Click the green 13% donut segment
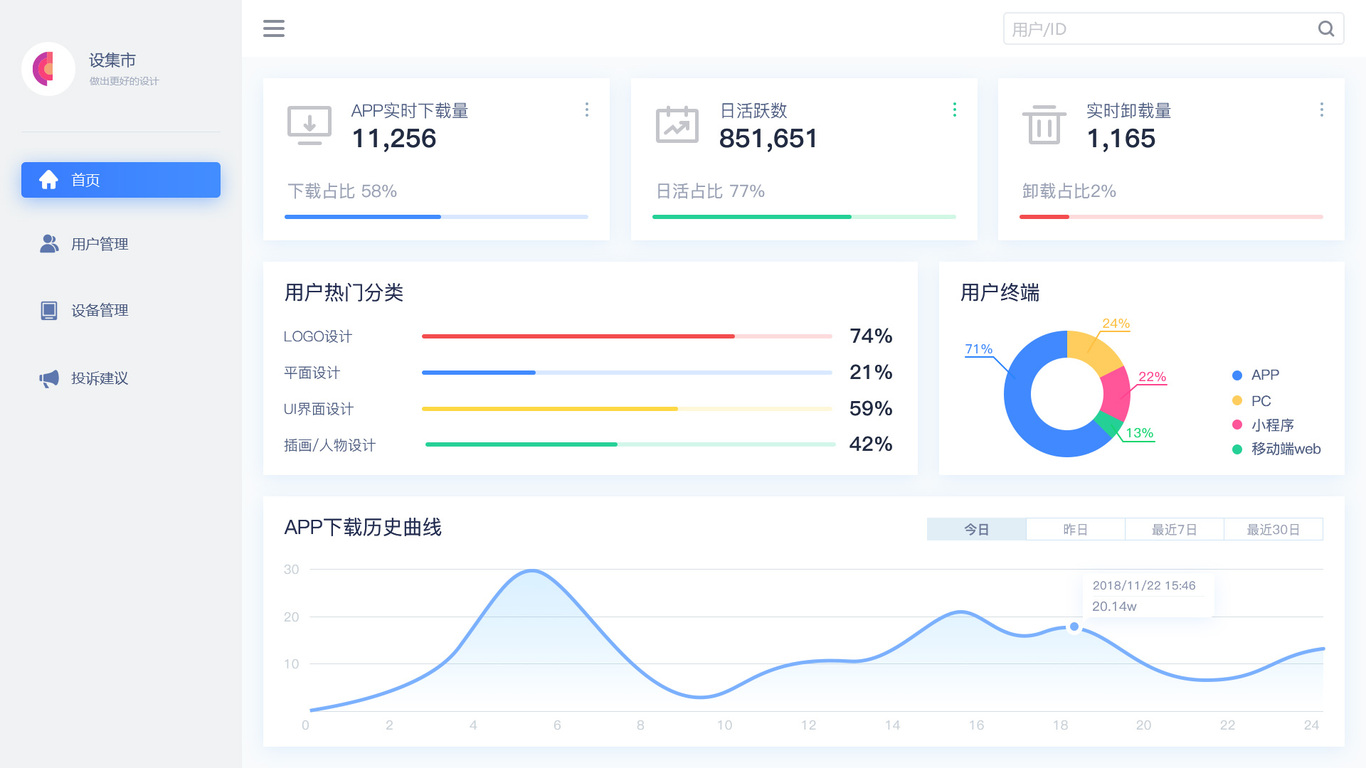 coord(1107,425)
